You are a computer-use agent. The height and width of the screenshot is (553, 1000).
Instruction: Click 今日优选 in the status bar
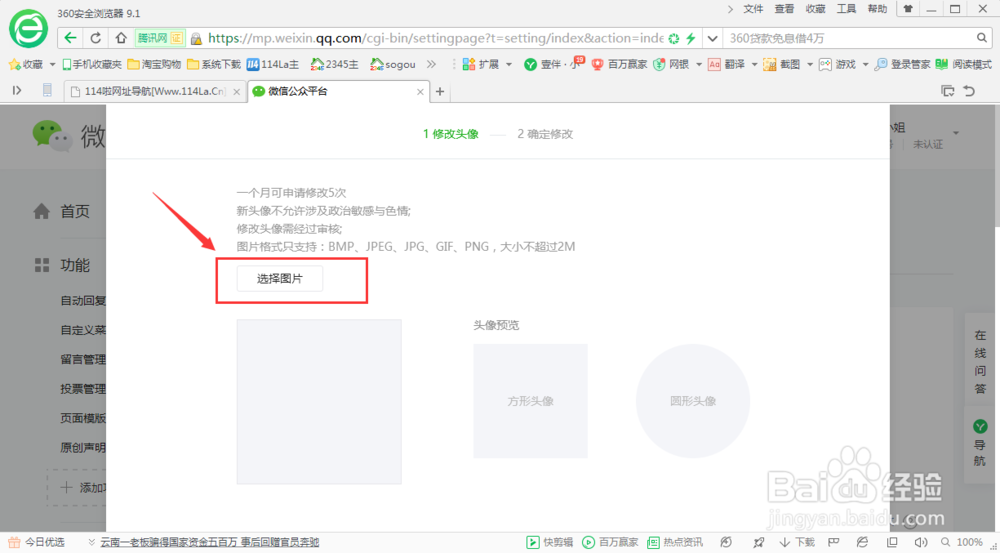36,542
